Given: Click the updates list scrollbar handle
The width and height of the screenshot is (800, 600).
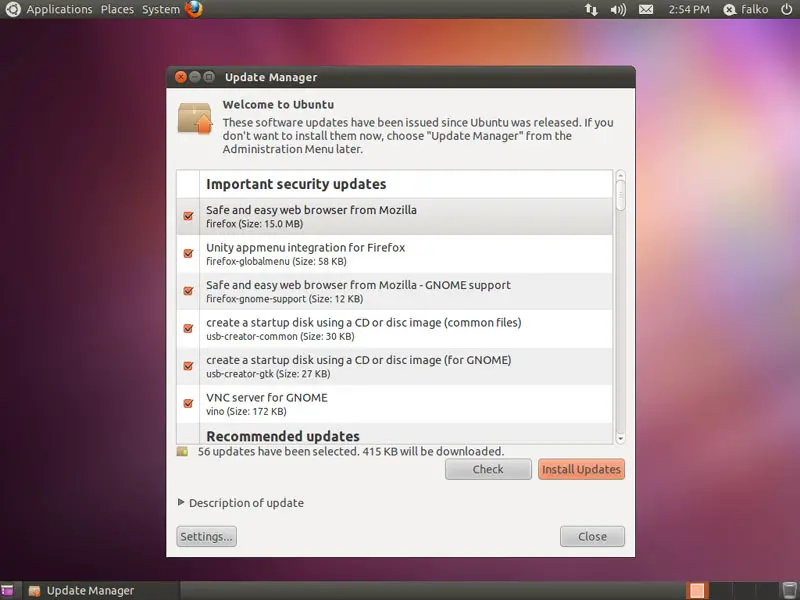Looking at the screenshot, I should [x=620, y=194].
